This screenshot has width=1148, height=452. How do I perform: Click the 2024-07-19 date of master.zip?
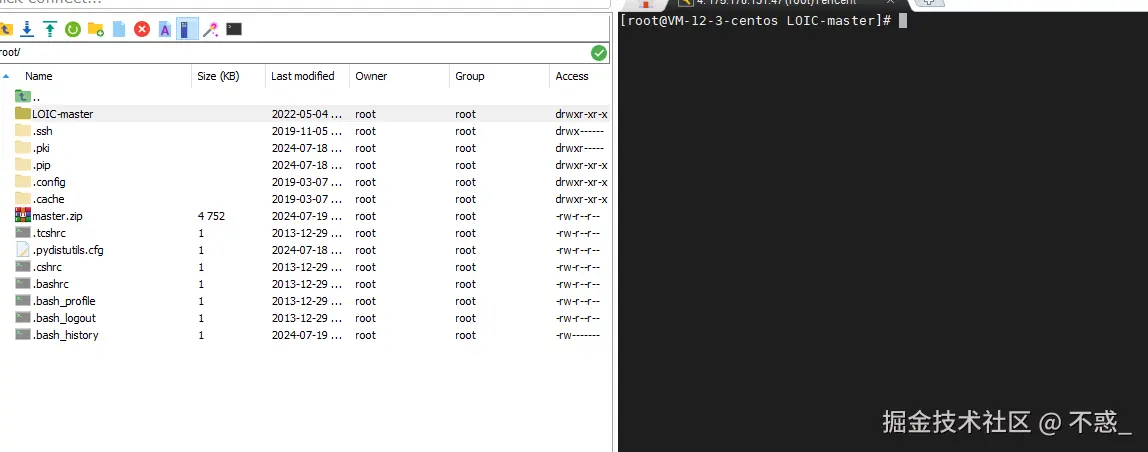click(x=307, y=216)
